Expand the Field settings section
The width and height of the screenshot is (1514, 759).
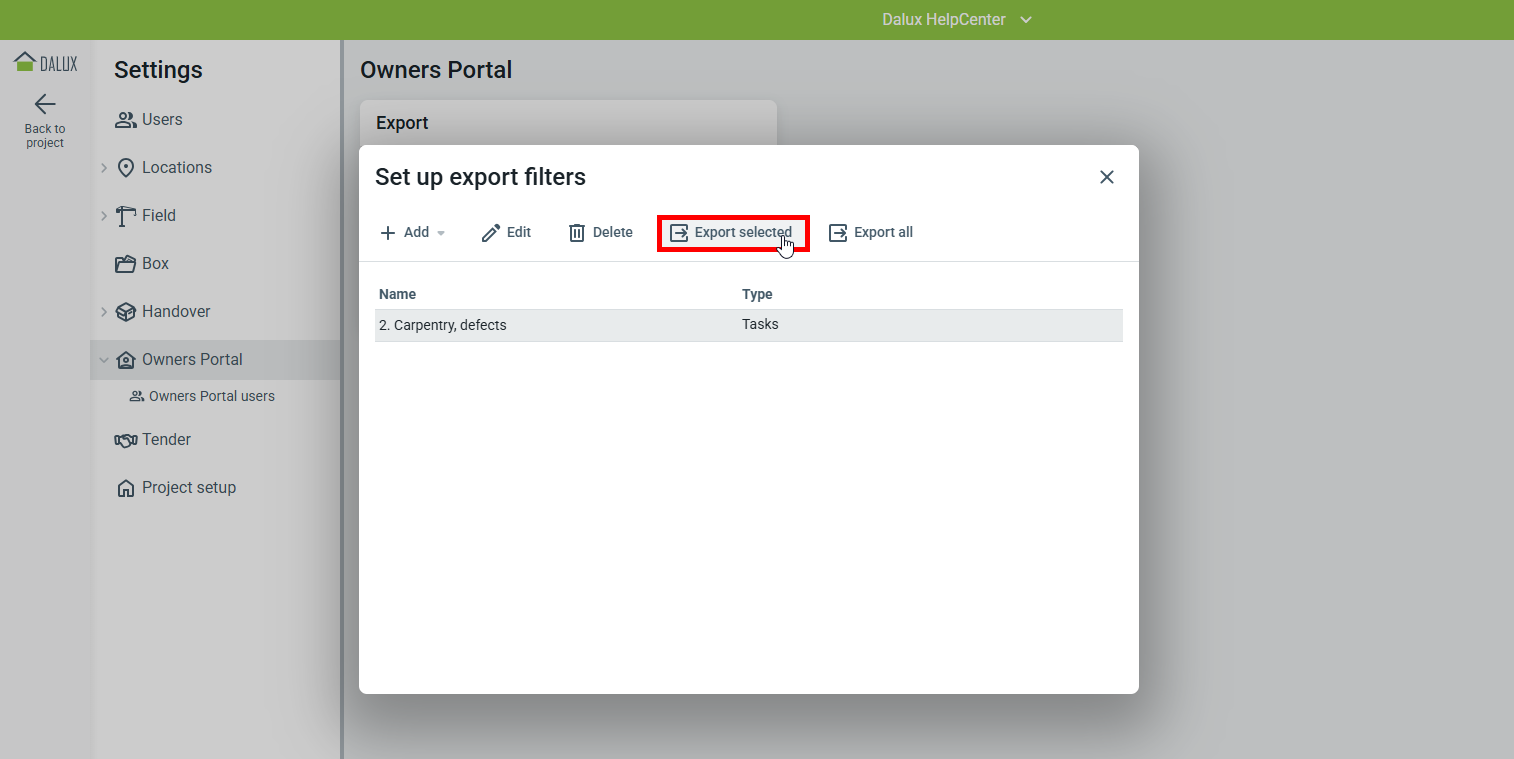click(x=104, y=216)
